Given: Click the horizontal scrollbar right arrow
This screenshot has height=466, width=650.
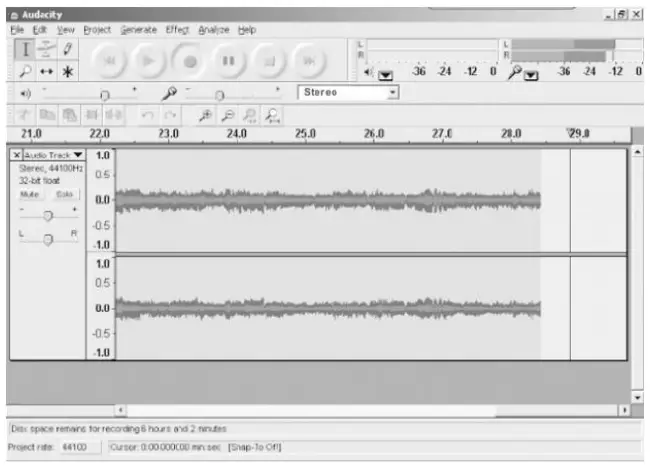Looking at the screenshot, I should (x=624, y=410).
